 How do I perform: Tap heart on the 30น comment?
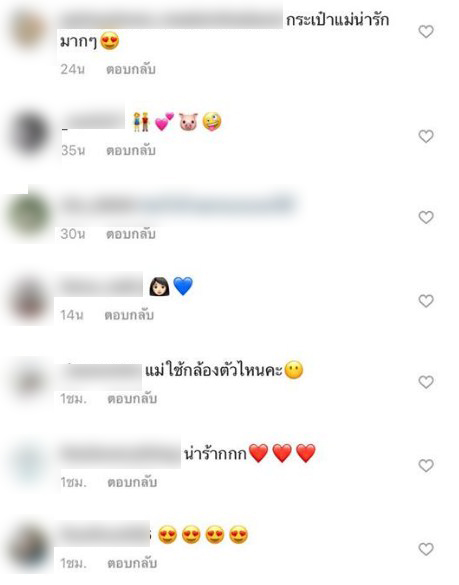click(x=426, y=217)
